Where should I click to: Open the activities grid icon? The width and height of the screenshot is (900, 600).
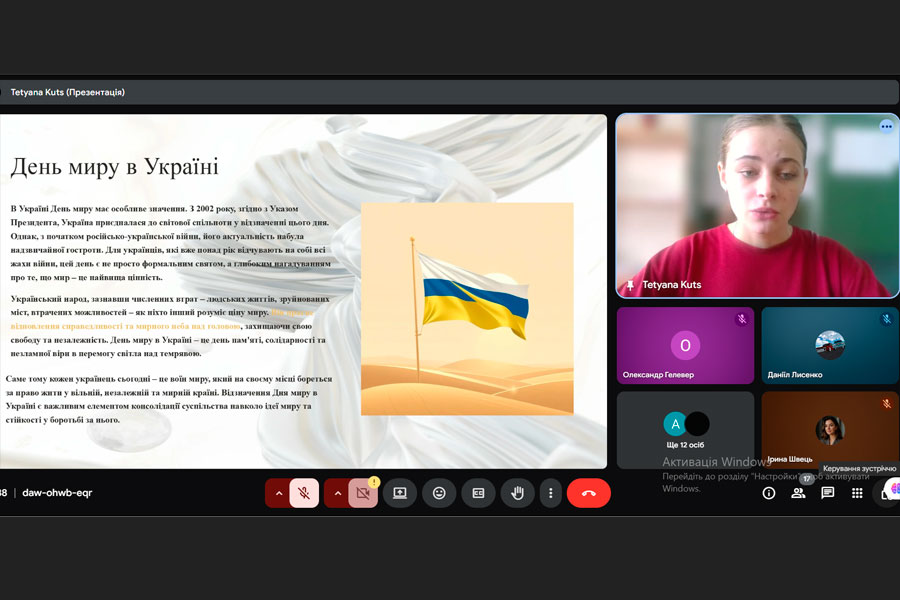(857, 493)
